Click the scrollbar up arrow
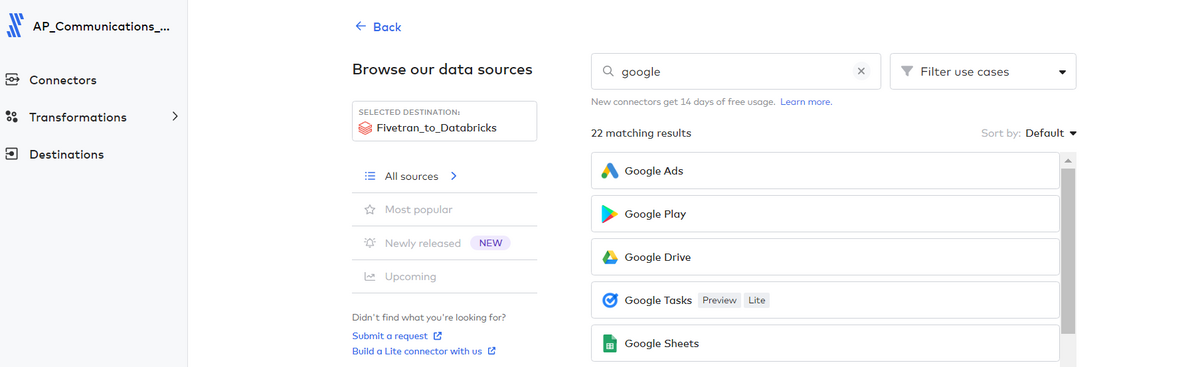Screen dimensions: 1200x367 (1067, 160)
